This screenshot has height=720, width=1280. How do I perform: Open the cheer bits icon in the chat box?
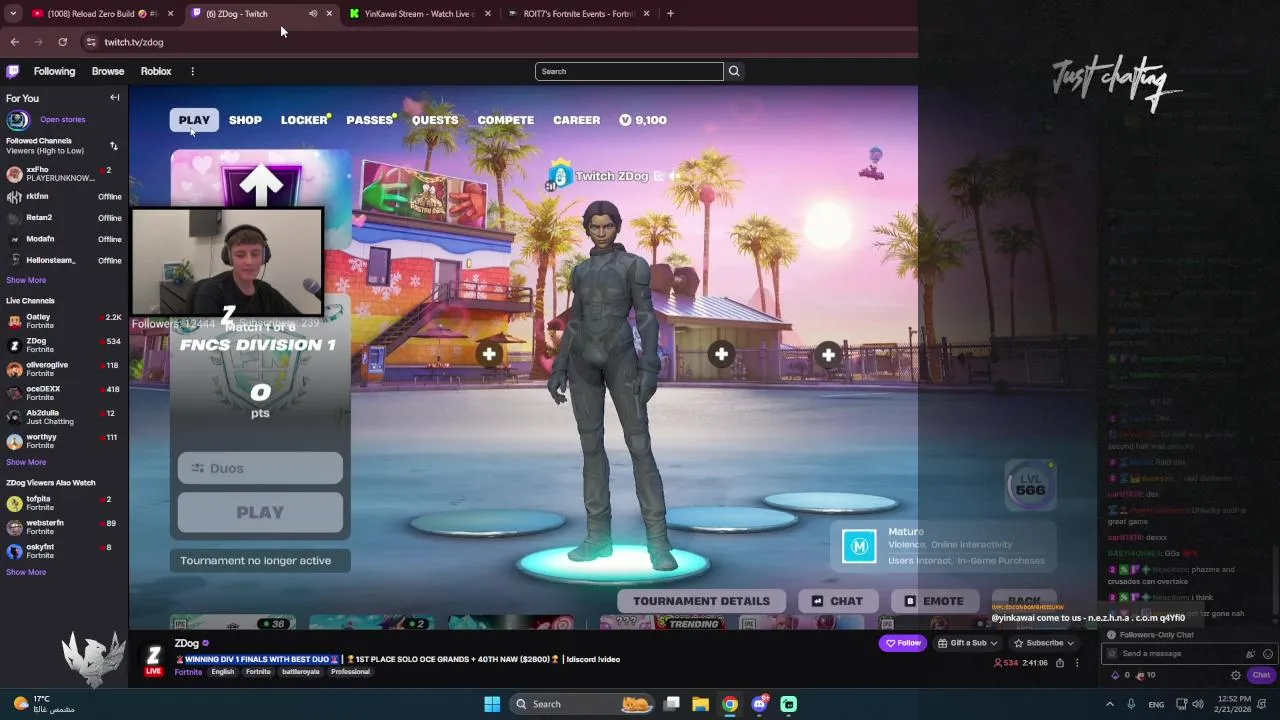point(1250,654)
